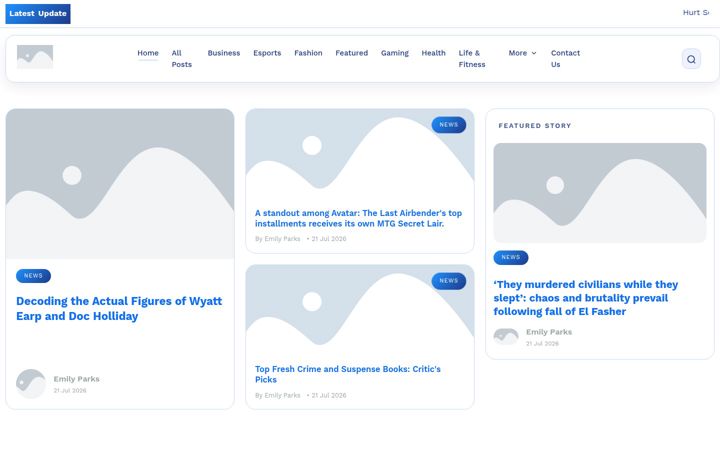Select NEWS tag in Featured Story card
720x450 pixels.
(x=511, y=258)
